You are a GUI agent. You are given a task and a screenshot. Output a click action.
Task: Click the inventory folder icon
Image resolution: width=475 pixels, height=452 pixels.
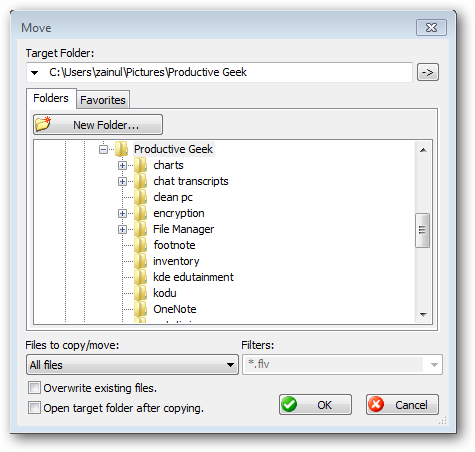click(141, 261)
